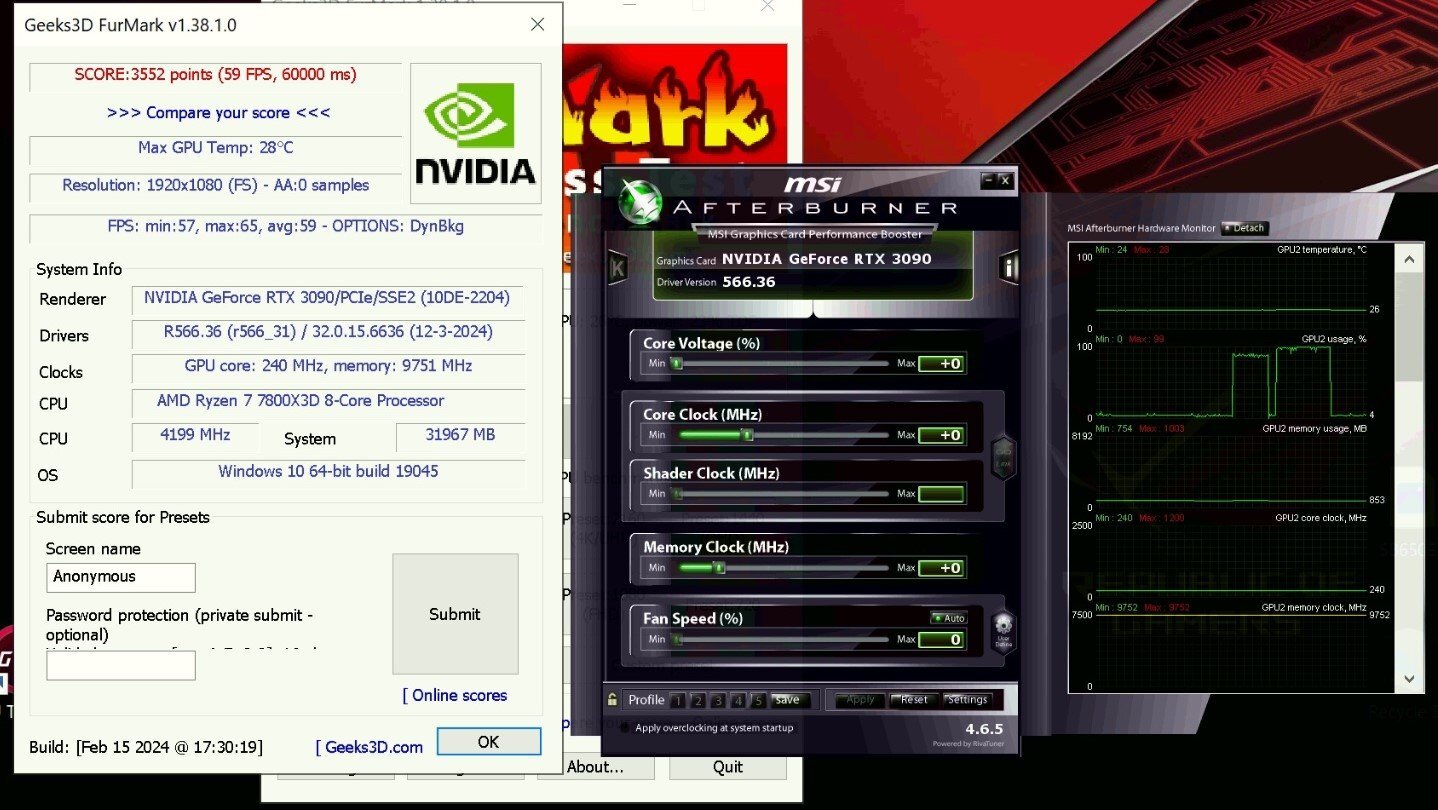Screen dimensions: 1438x810
Task: Toggle profile lock padlock icon
Action: 612,699
